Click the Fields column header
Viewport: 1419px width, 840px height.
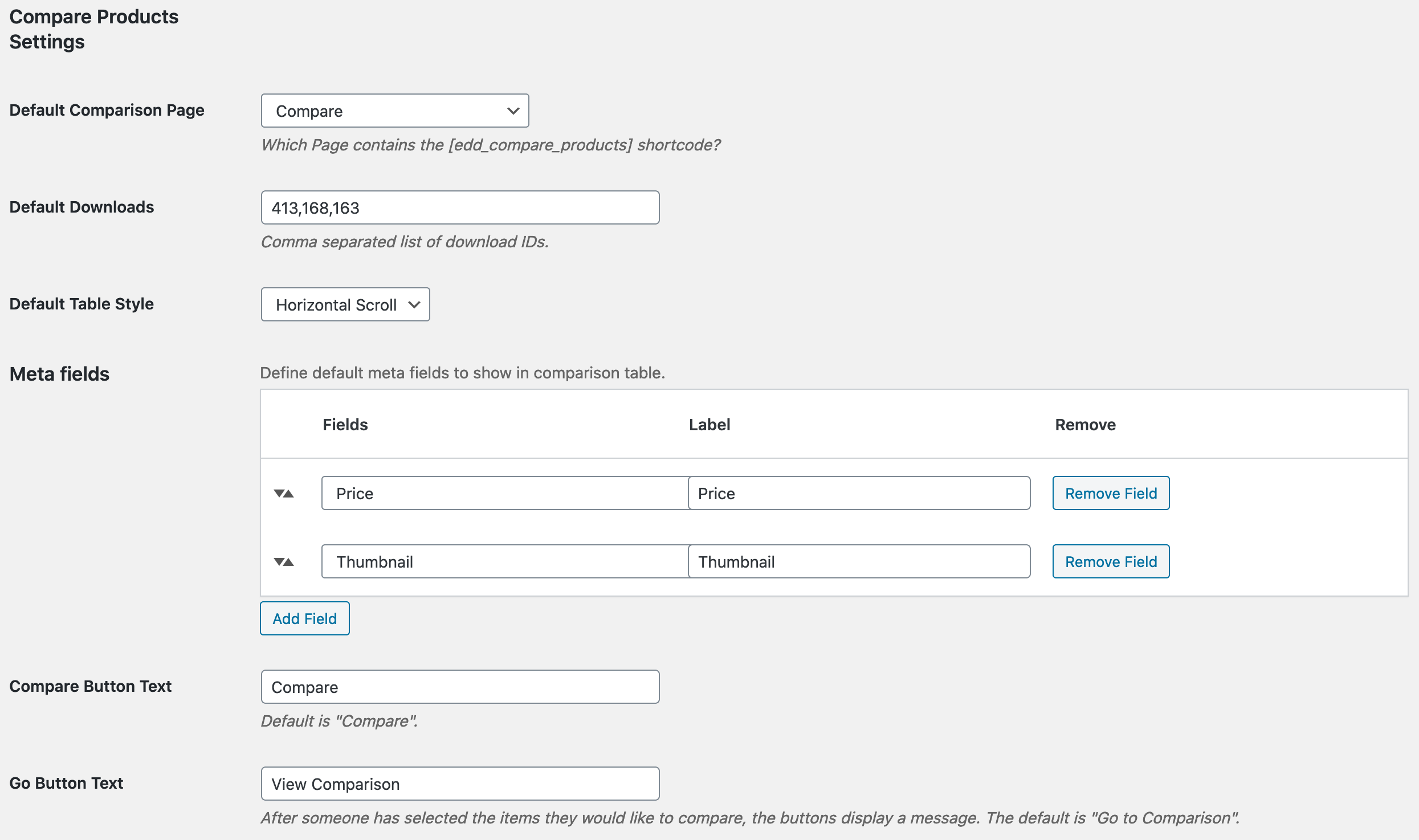click(345, 425)
